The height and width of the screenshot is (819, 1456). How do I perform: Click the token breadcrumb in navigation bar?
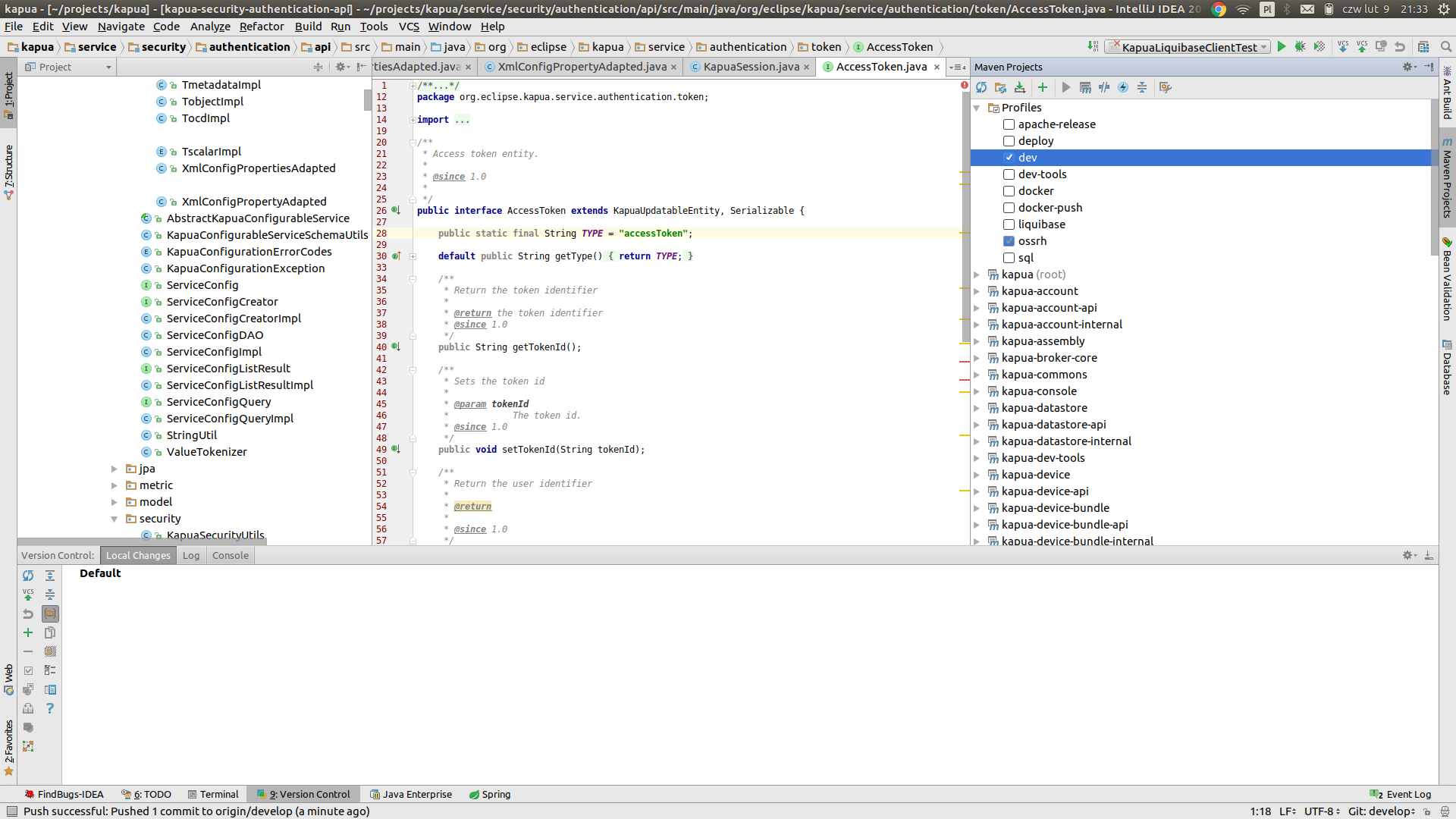tap(825, 46)
